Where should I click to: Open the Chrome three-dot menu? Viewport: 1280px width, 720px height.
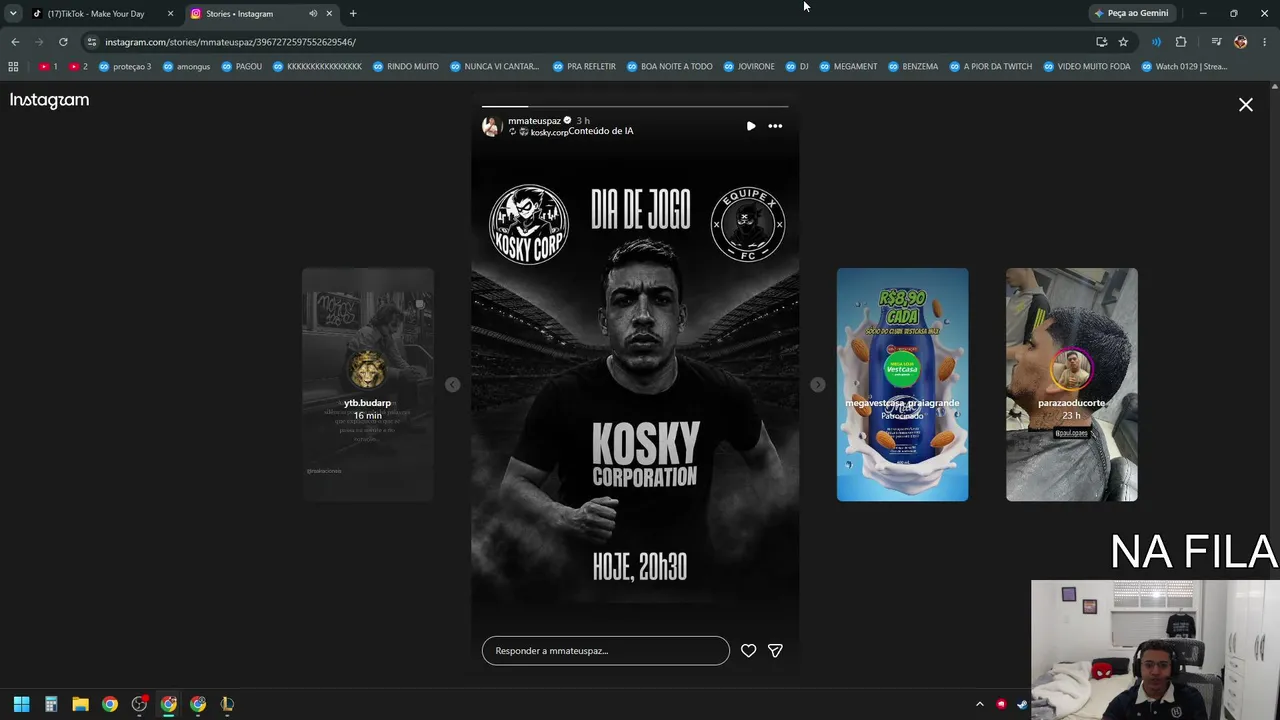(1265, 42)
